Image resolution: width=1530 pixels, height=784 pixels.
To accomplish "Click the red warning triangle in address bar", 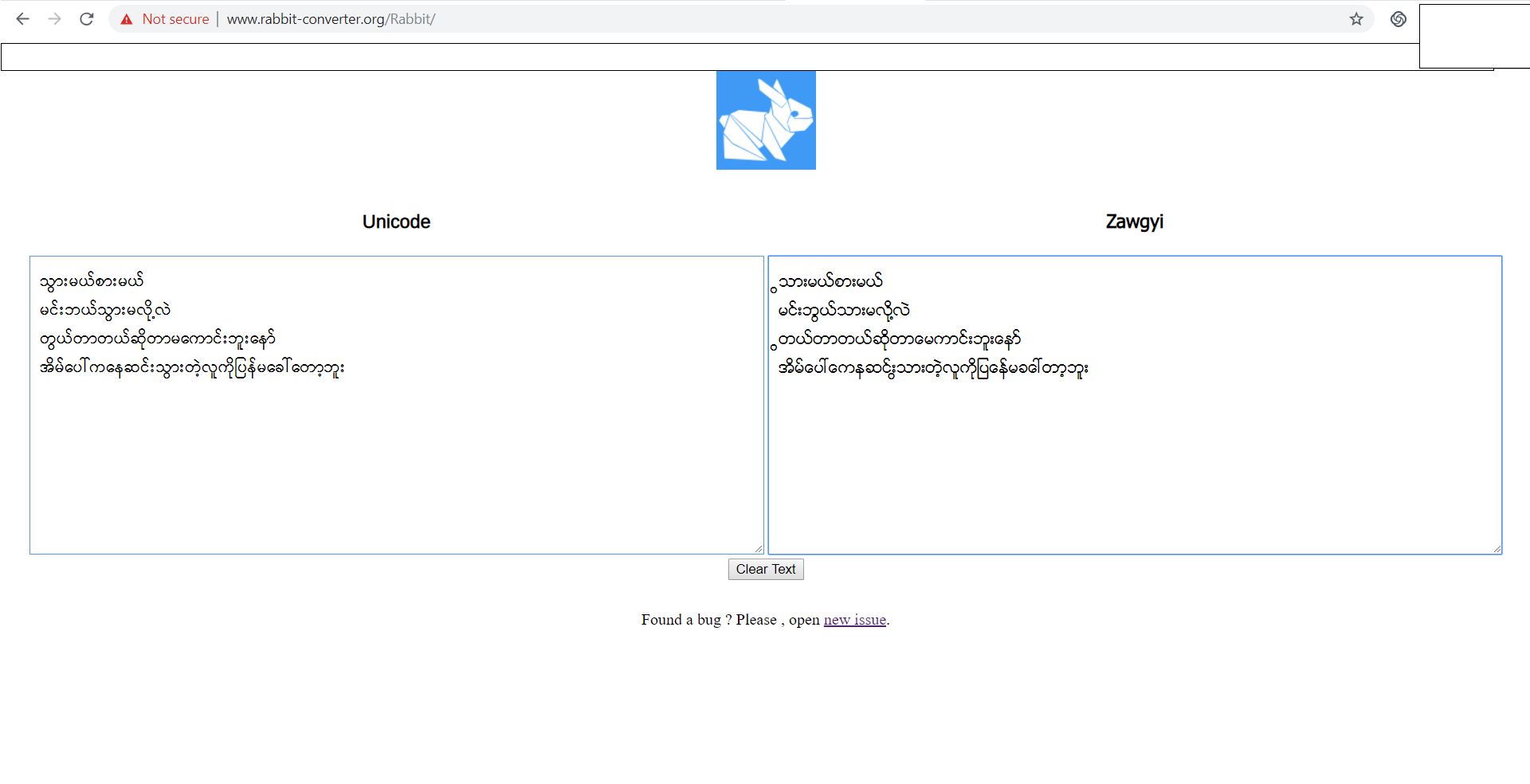I will point(127,18).
